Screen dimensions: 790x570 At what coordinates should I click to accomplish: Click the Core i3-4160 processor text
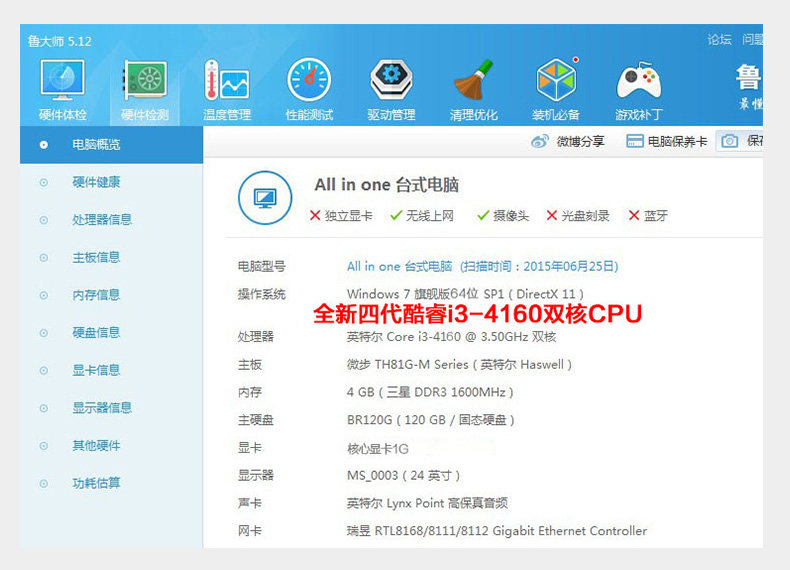tap(451, 337)
